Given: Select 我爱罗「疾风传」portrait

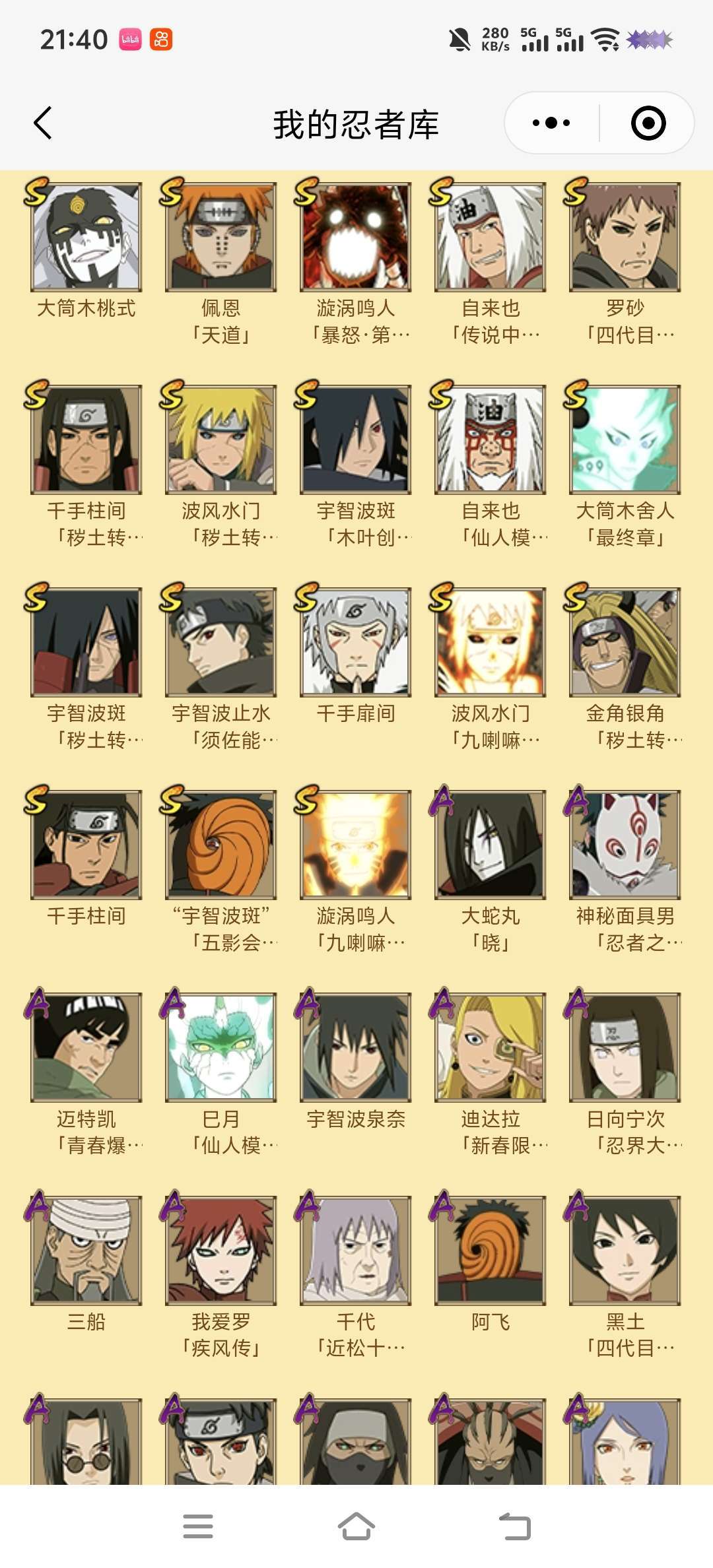Looking at the screenshot, I should [x=221, y=1251].
